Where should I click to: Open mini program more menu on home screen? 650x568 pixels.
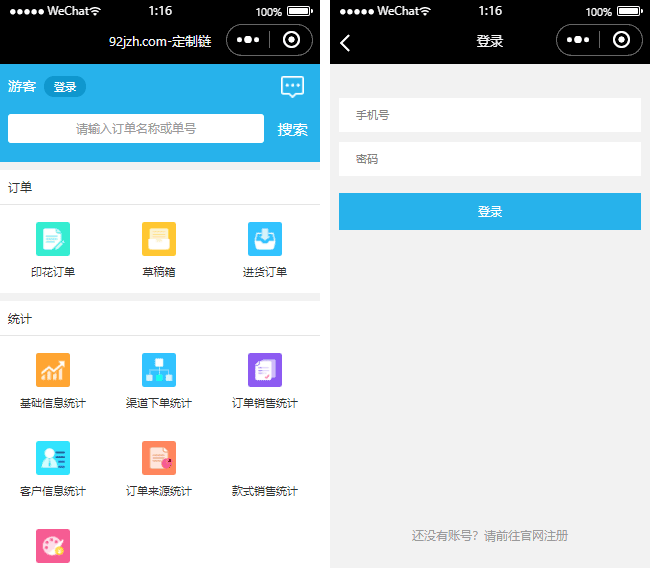tap(248, 40)
